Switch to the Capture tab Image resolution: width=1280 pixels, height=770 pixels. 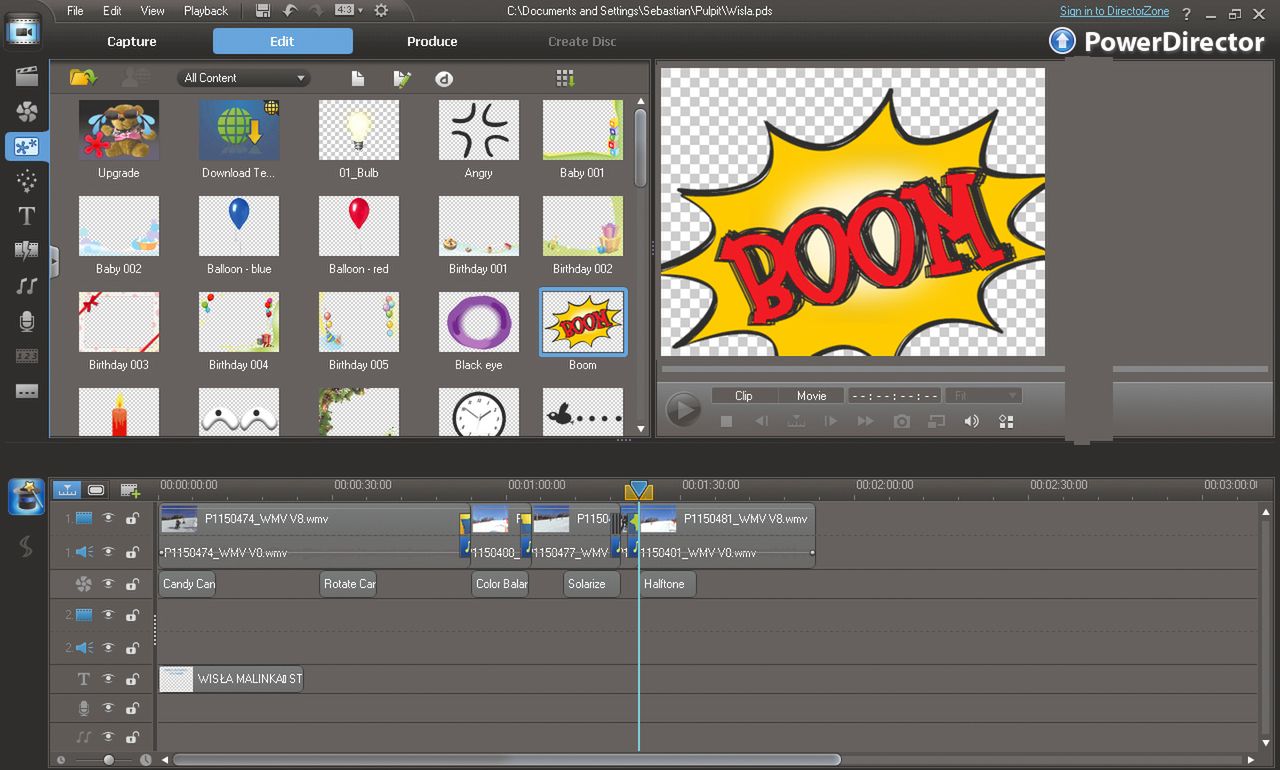click(132, 41)
